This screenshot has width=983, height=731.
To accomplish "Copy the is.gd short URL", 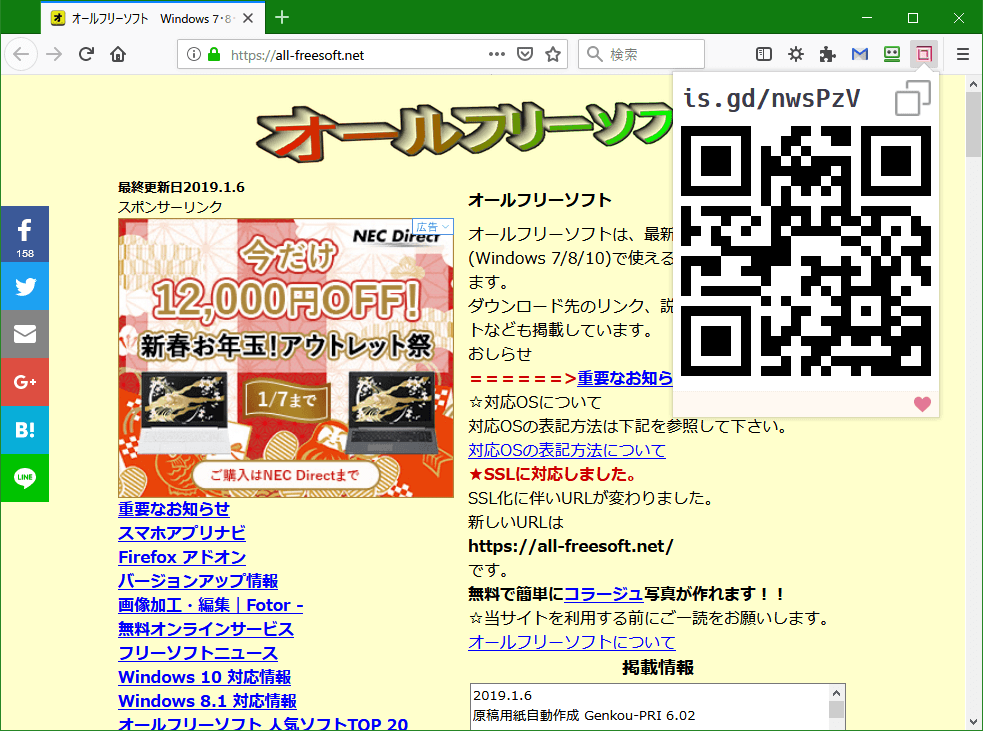I will click(x=912, y=98).
